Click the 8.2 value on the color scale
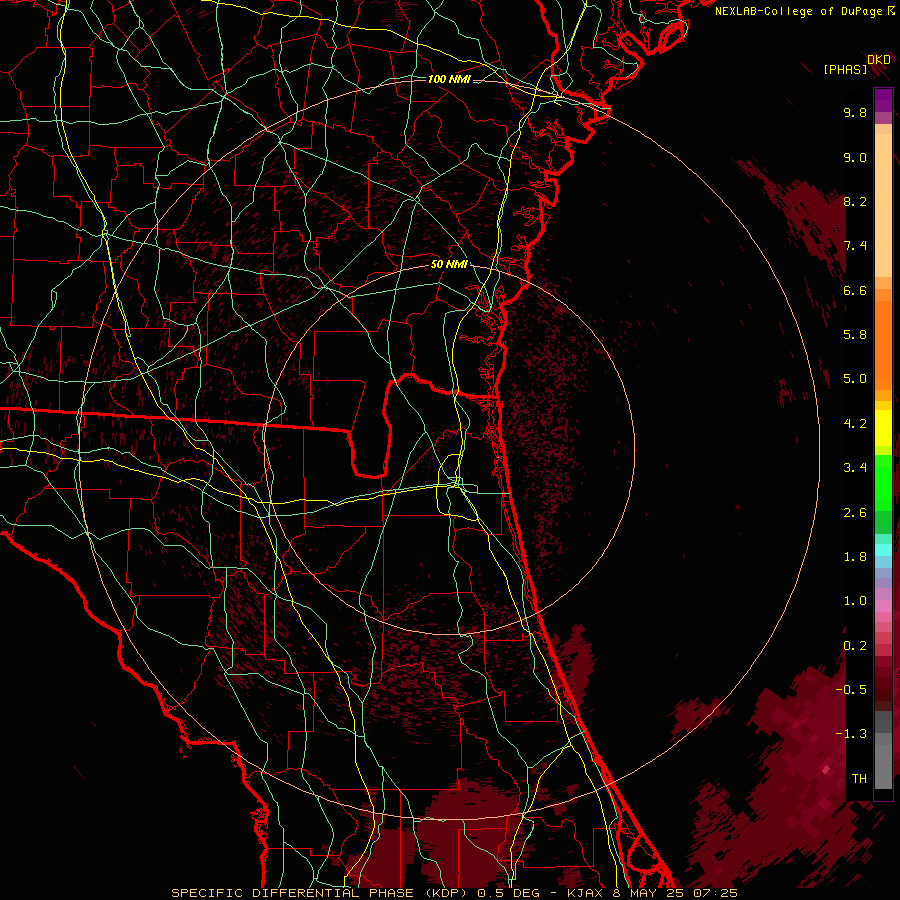The image size is (900, 900). 855,201
